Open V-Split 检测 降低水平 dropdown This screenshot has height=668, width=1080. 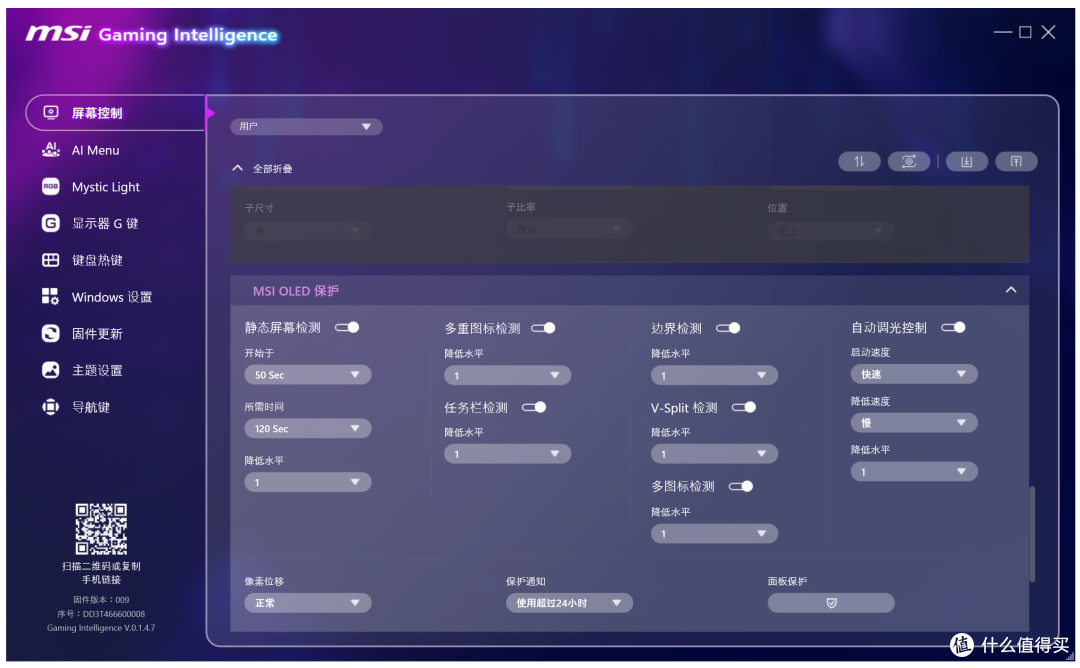pos(714,454)
